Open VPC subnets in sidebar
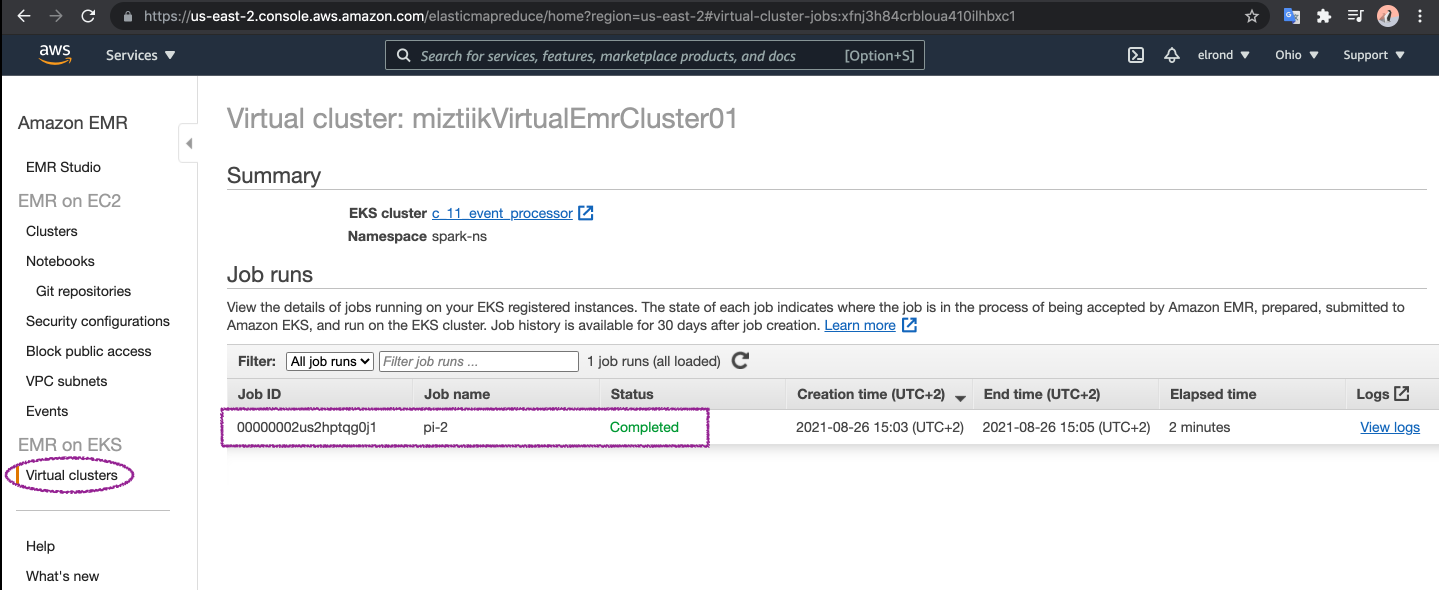Image resolution: width=1439 pixels, height=590 pixels. coord(66,381)
